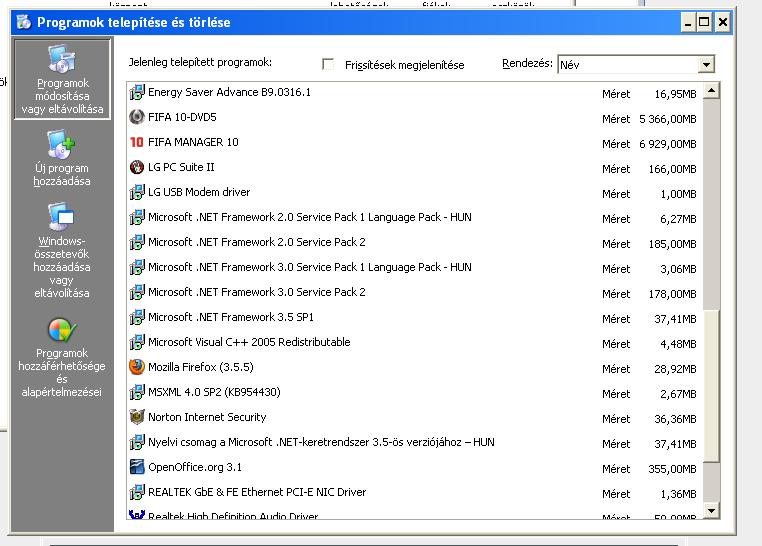
Task: Select Microsoft .NET Framework 3.5 SP1 entry
Action: click(x=414, y=318)
